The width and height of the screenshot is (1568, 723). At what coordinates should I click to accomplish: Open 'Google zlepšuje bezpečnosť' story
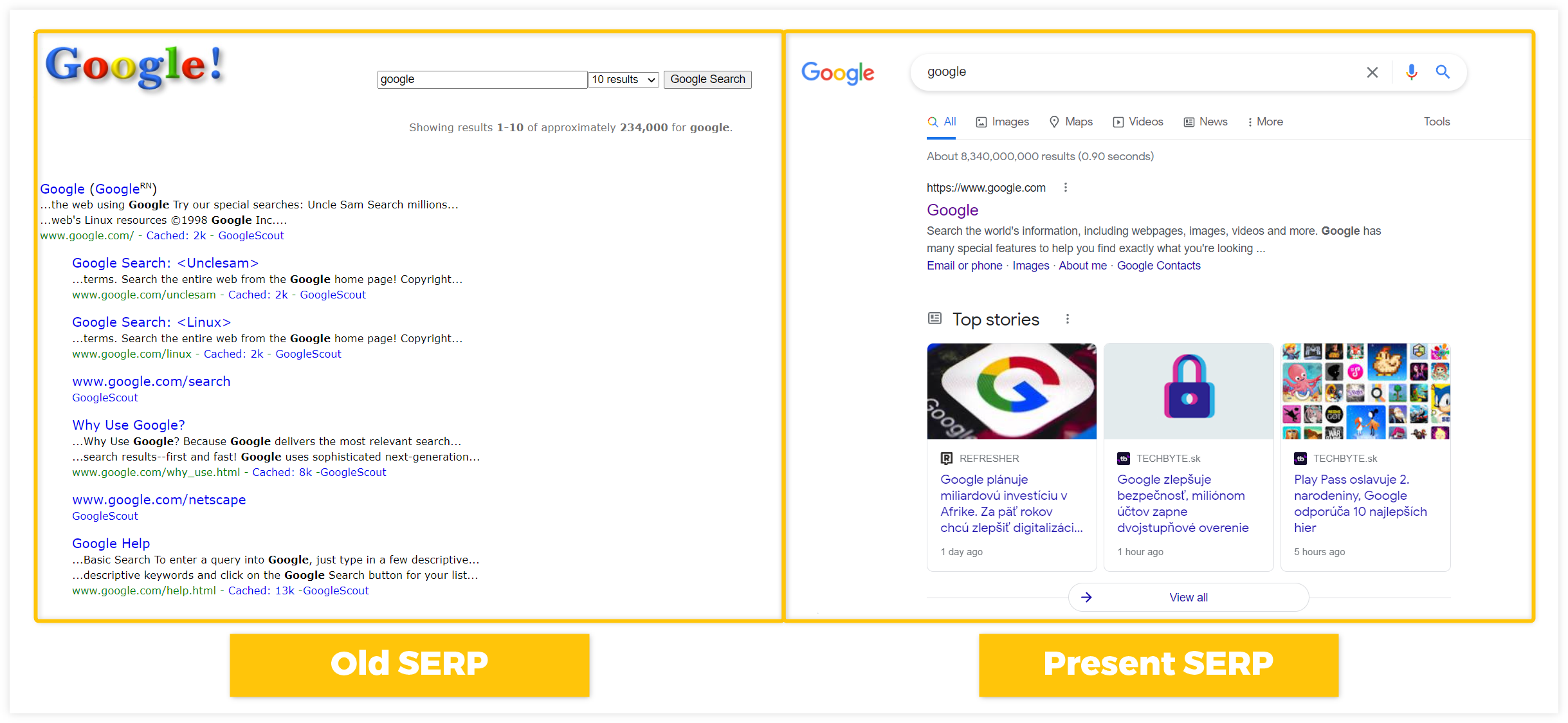tap(1183, 504)
